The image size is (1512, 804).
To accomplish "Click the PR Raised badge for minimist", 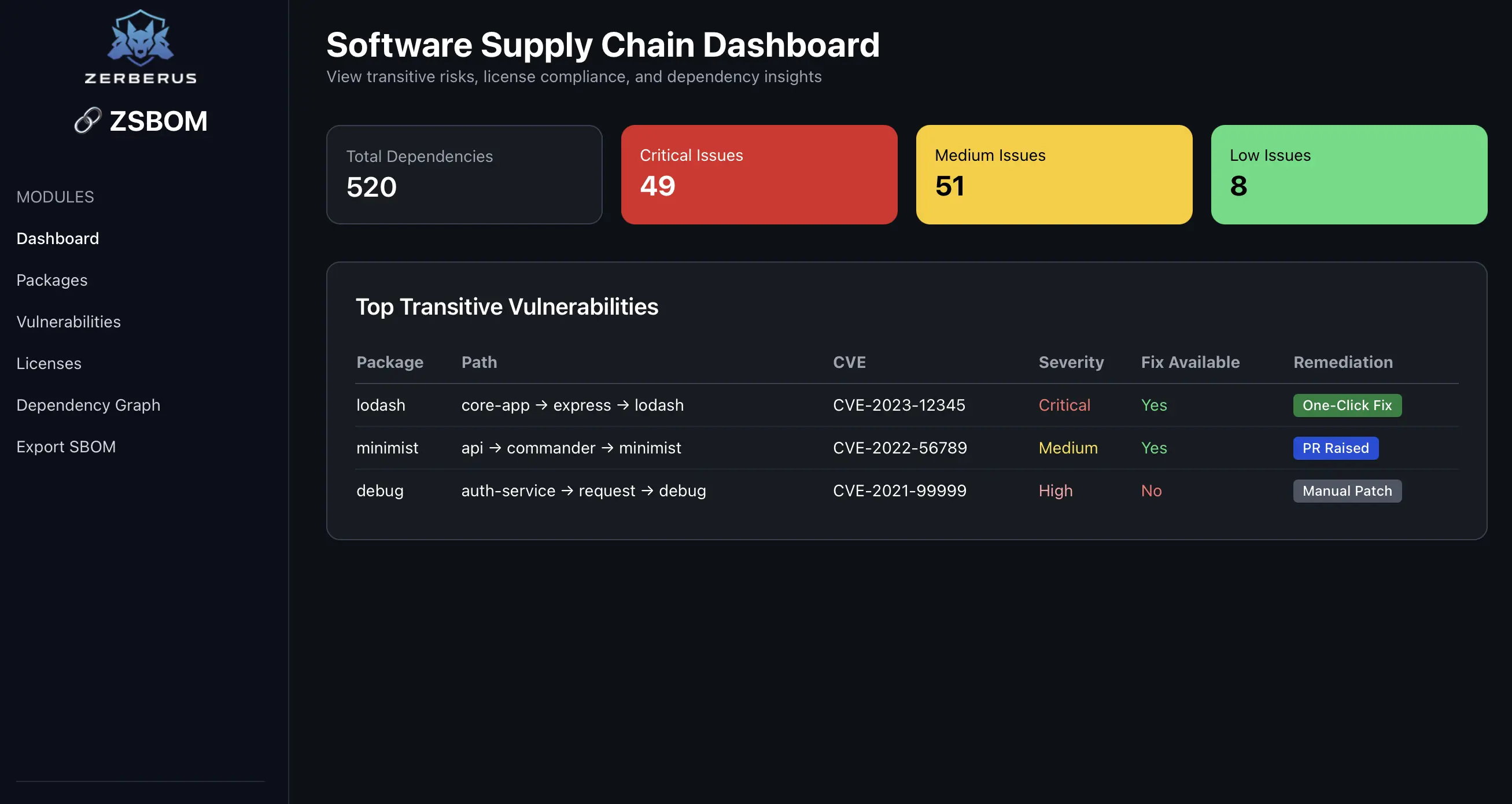I will pyautogui.click(x=1336, y=448).
